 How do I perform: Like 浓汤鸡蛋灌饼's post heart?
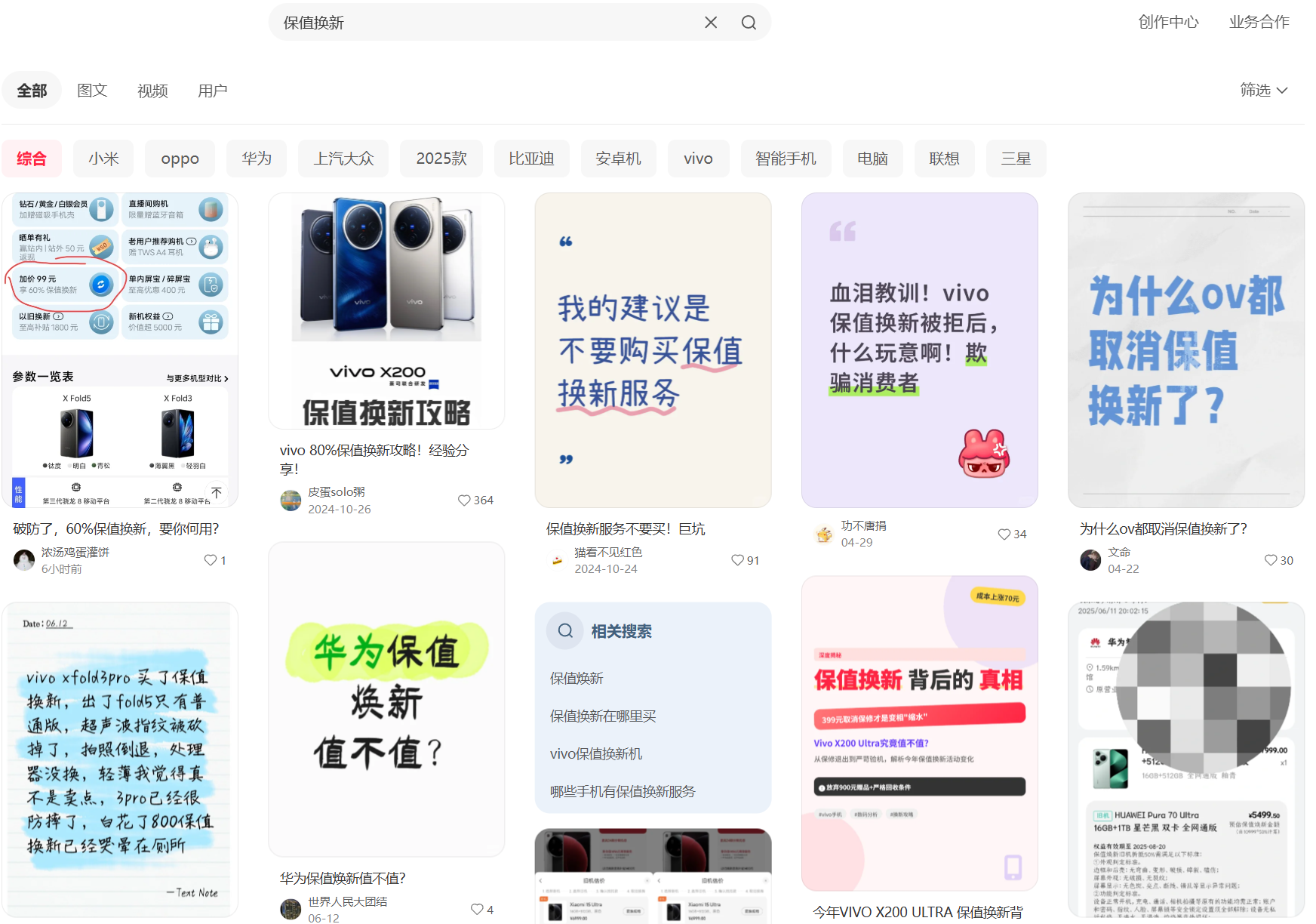211,560
